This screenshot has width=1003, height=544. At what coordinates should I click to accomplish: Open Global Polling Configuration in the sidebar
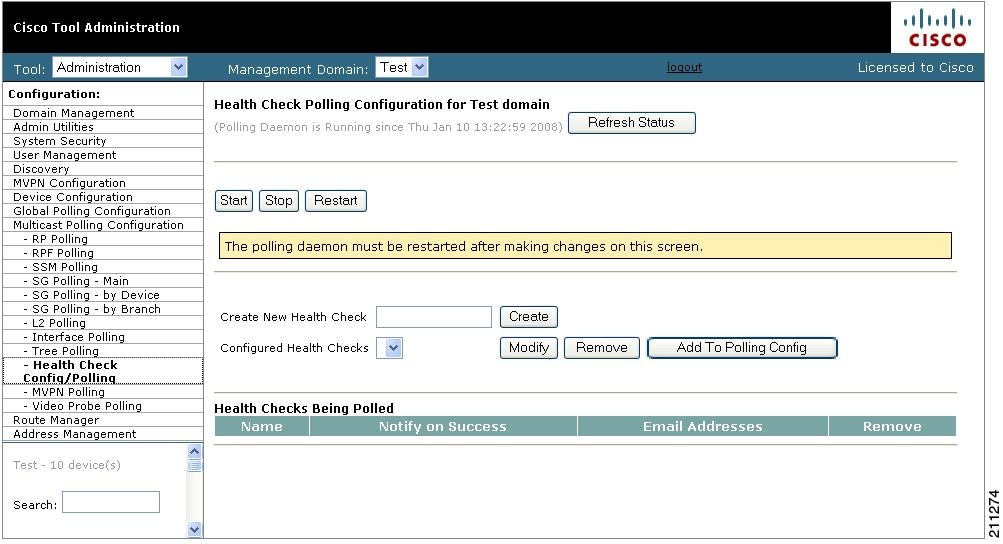pos(91,212)
